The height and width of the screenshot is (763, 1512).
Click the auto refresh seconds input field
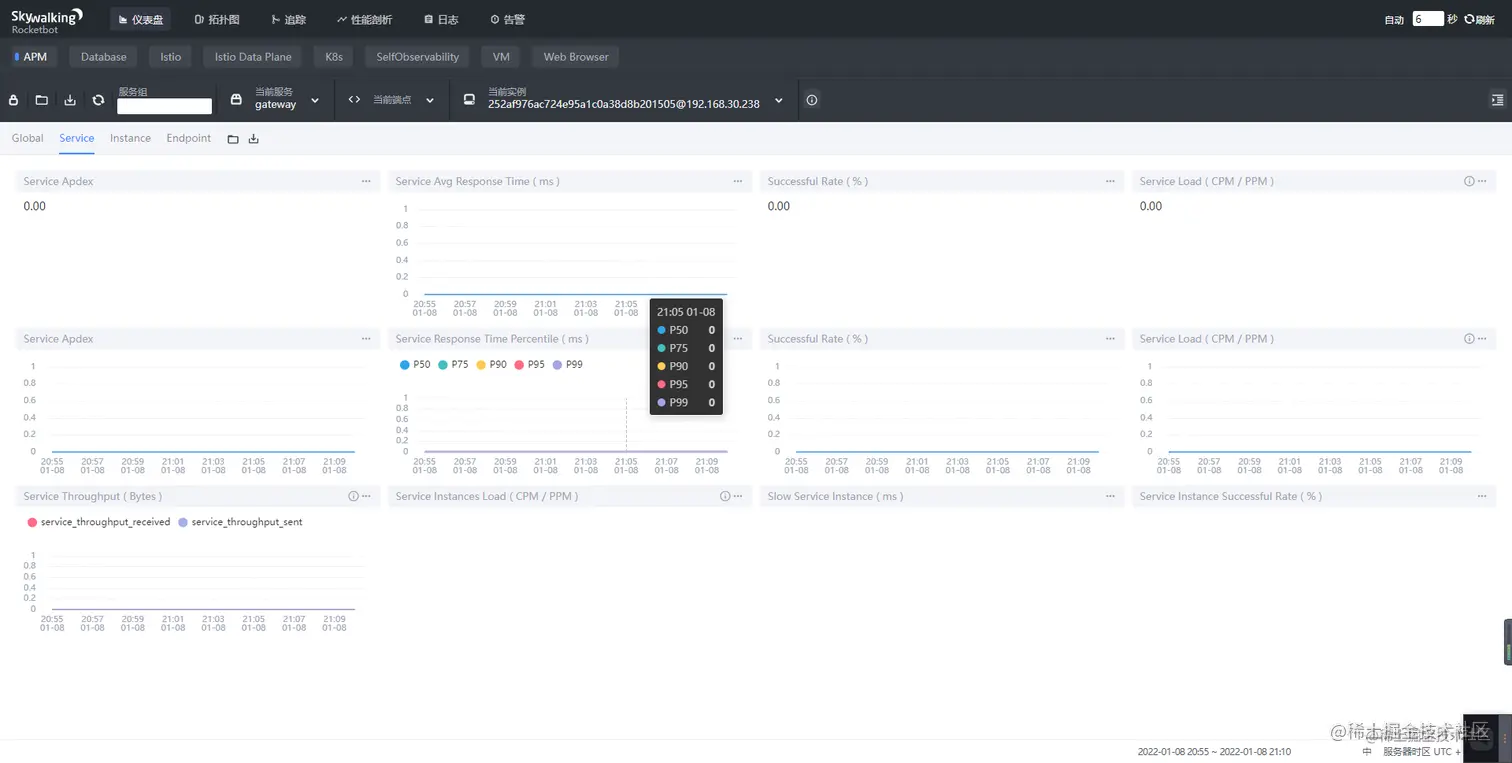(x=1428, y=19)
